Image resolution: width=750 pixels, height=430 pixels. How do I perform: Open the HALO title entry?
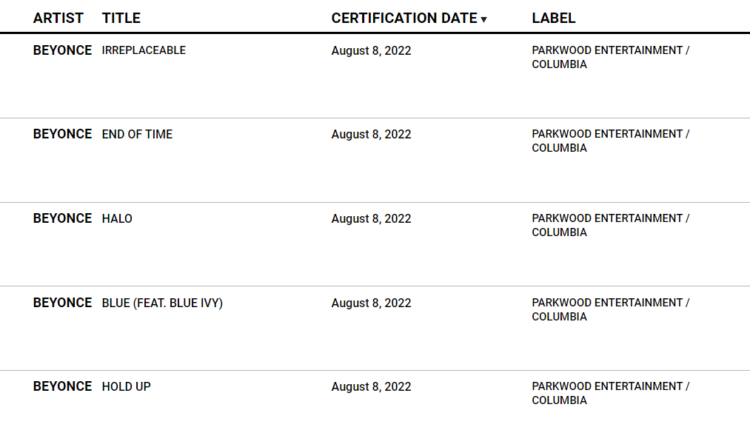[117, 218]
